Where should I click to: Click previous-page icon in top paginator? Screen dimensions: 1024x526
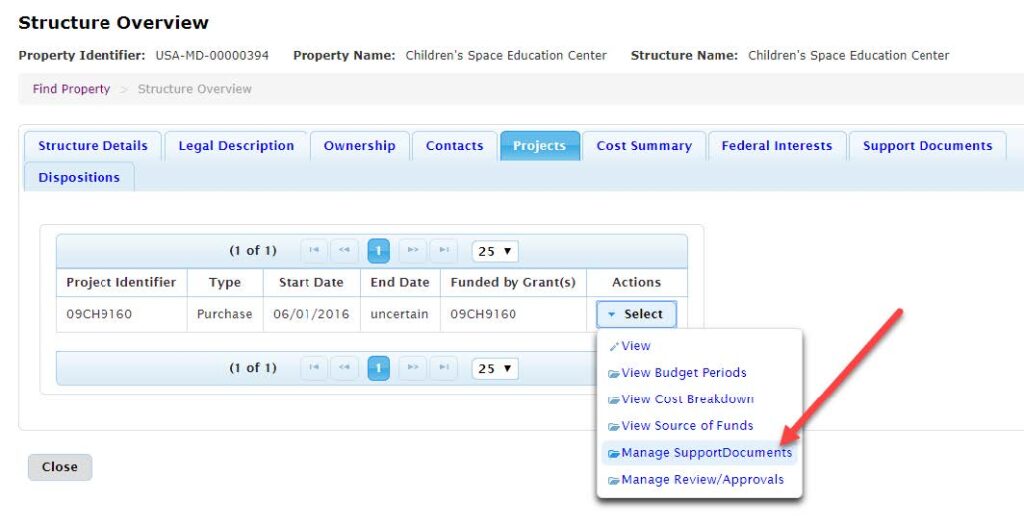pyautogui.click(x=346, y=250)
